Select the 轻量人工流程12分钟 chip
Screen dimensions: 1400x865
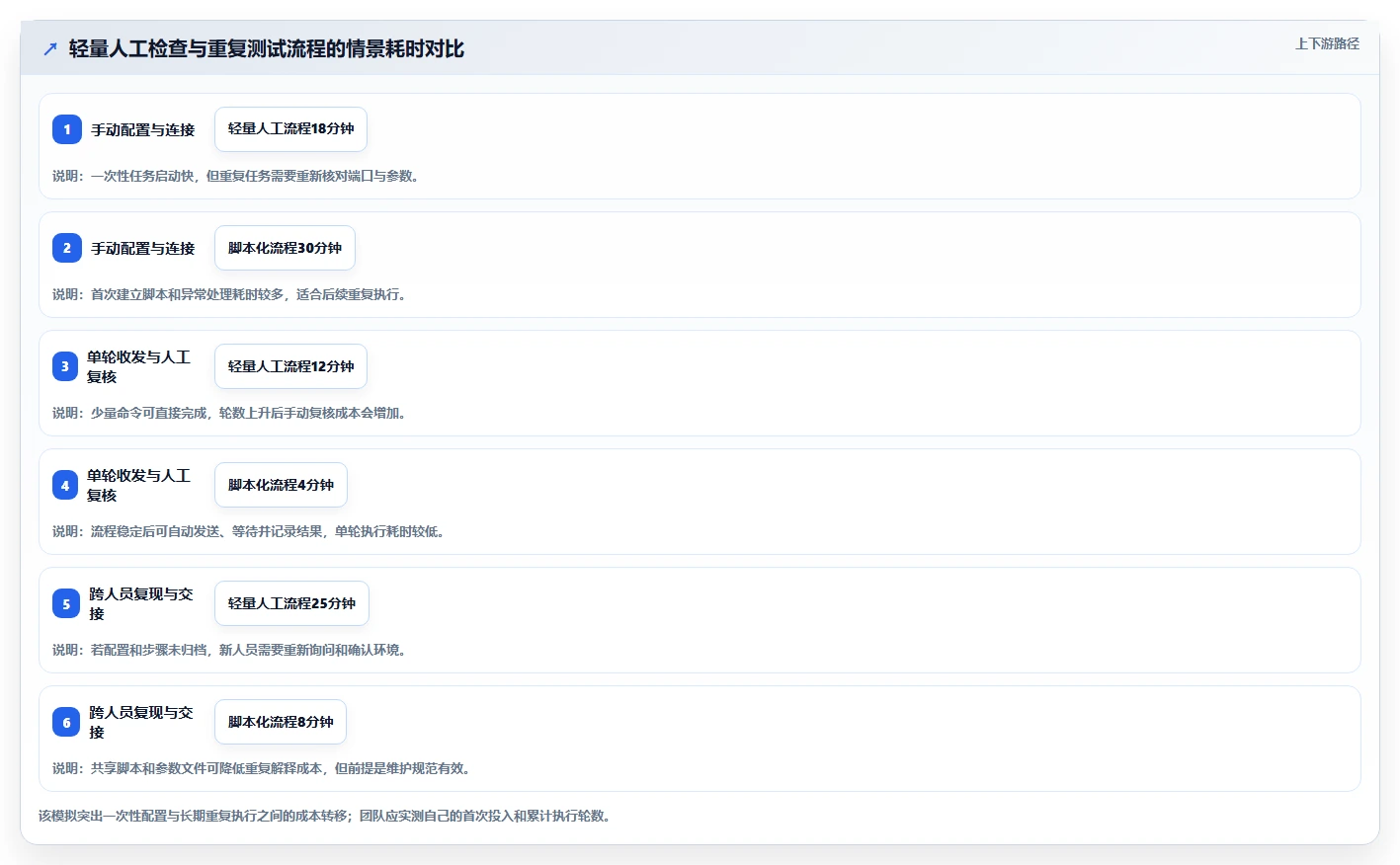[x=290, y=366]
